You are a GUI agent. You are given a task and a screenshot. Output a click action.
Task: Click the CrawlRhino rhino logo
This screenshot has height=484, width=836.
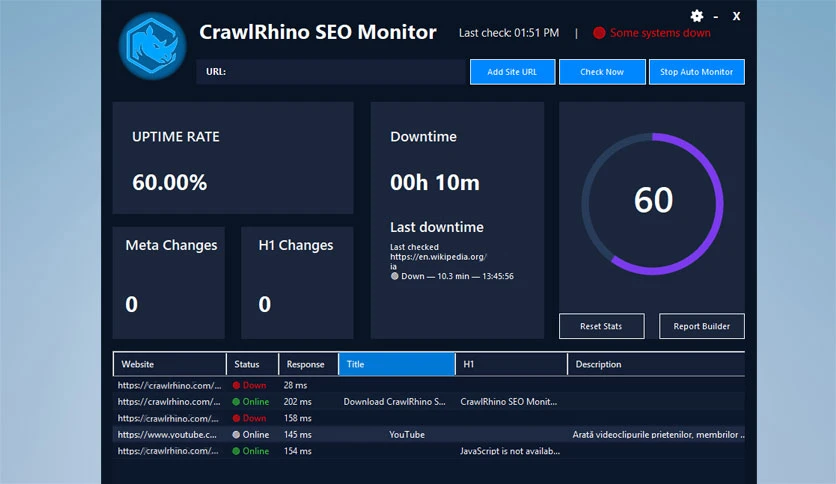point(152,46)
